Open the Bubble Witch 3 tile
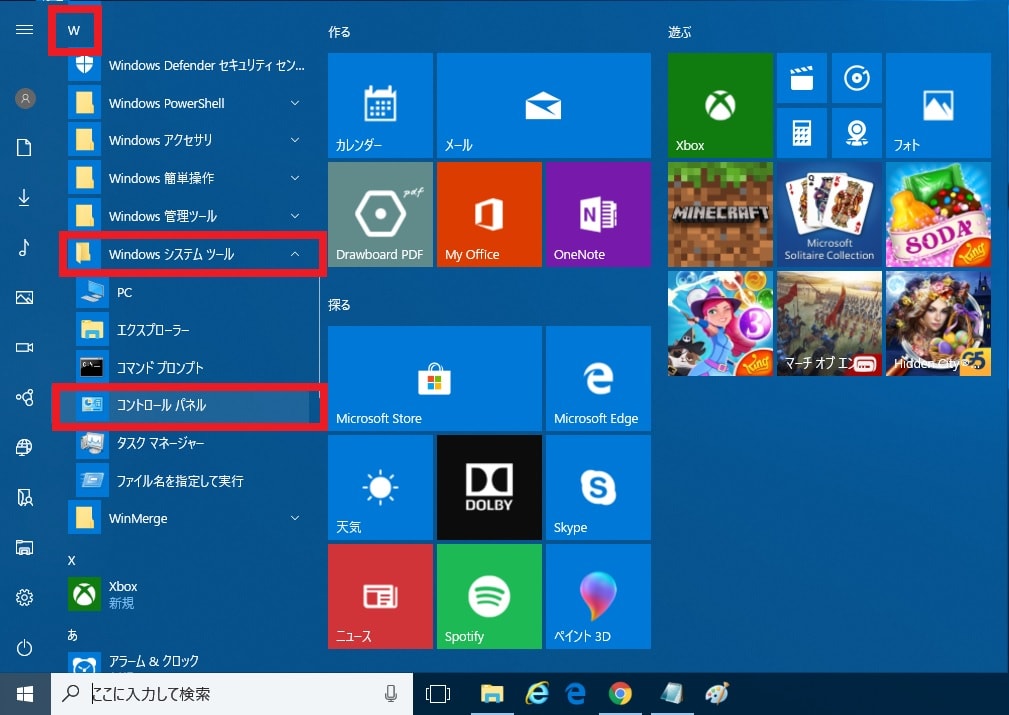 point(720,324)
